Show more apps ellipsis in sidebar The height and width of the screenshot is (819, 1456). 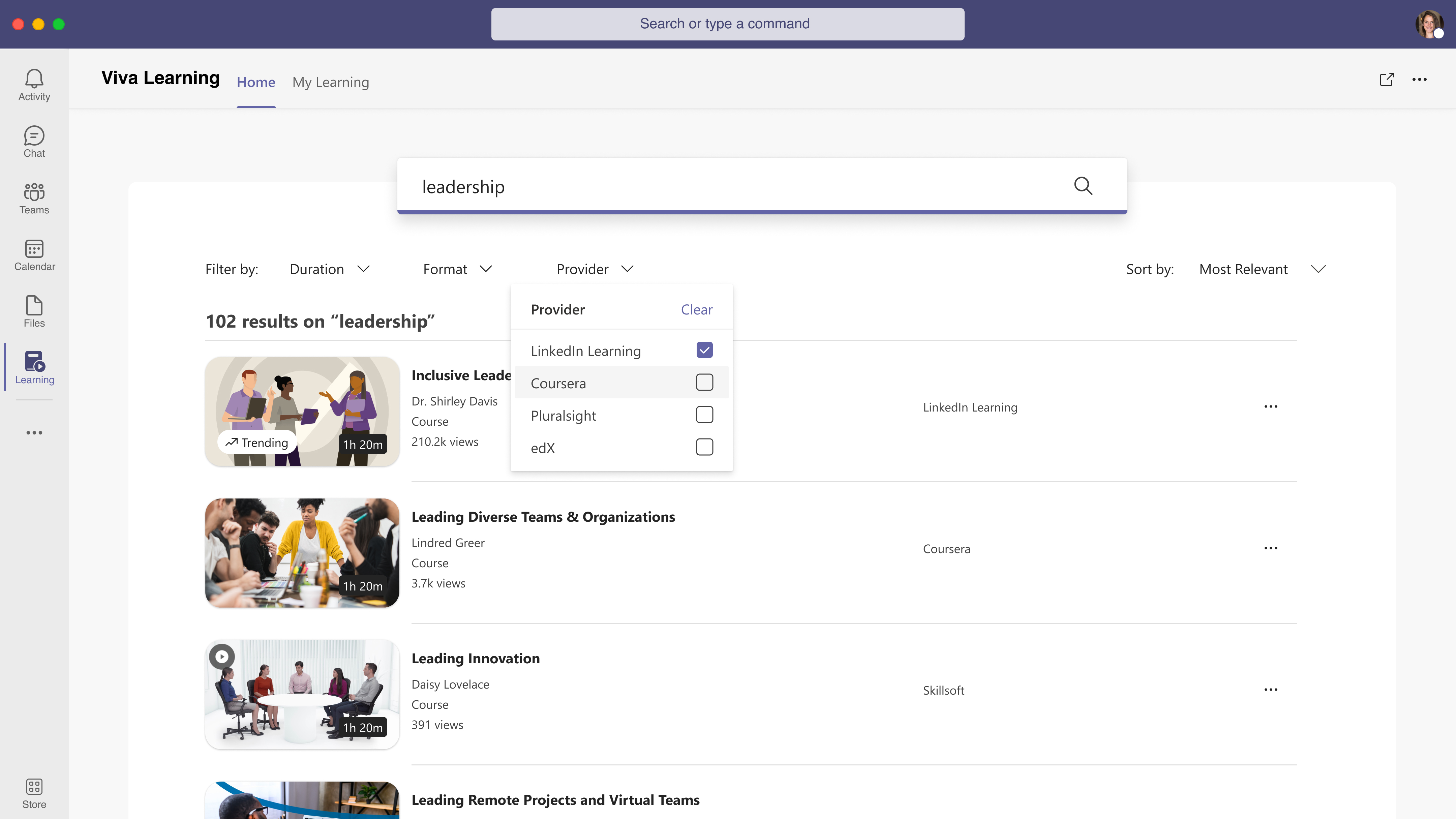click(34, 433)
